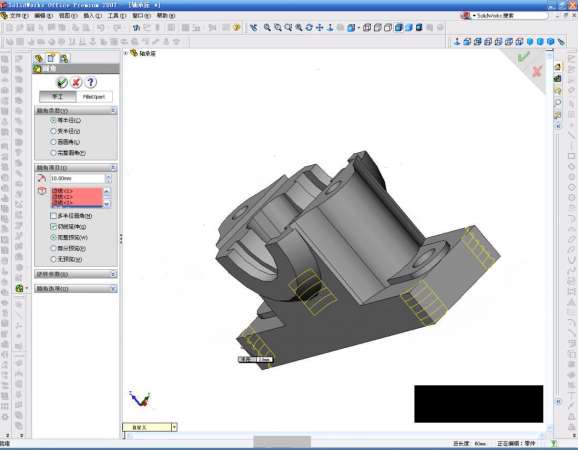This screenshot has height=450, width=578.
Task: Accept the feature via the corner green checkmark
Action: pyautogui.click(x=523, y=57)
